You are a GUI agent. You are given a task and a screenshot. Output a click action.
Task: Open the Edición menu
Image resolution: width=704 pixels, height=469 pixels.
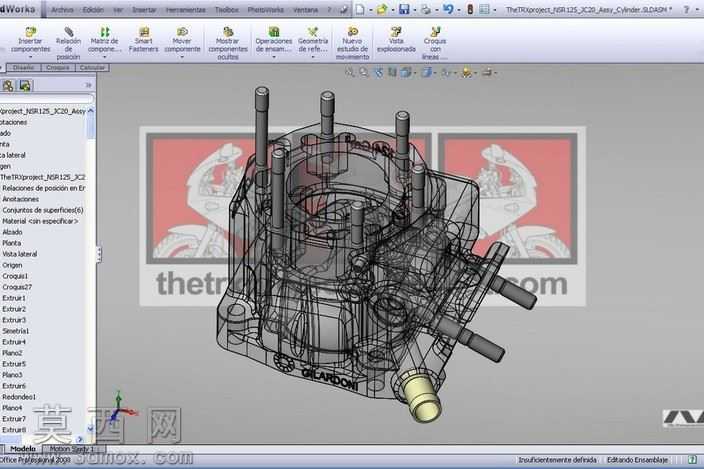click(93, 9)
